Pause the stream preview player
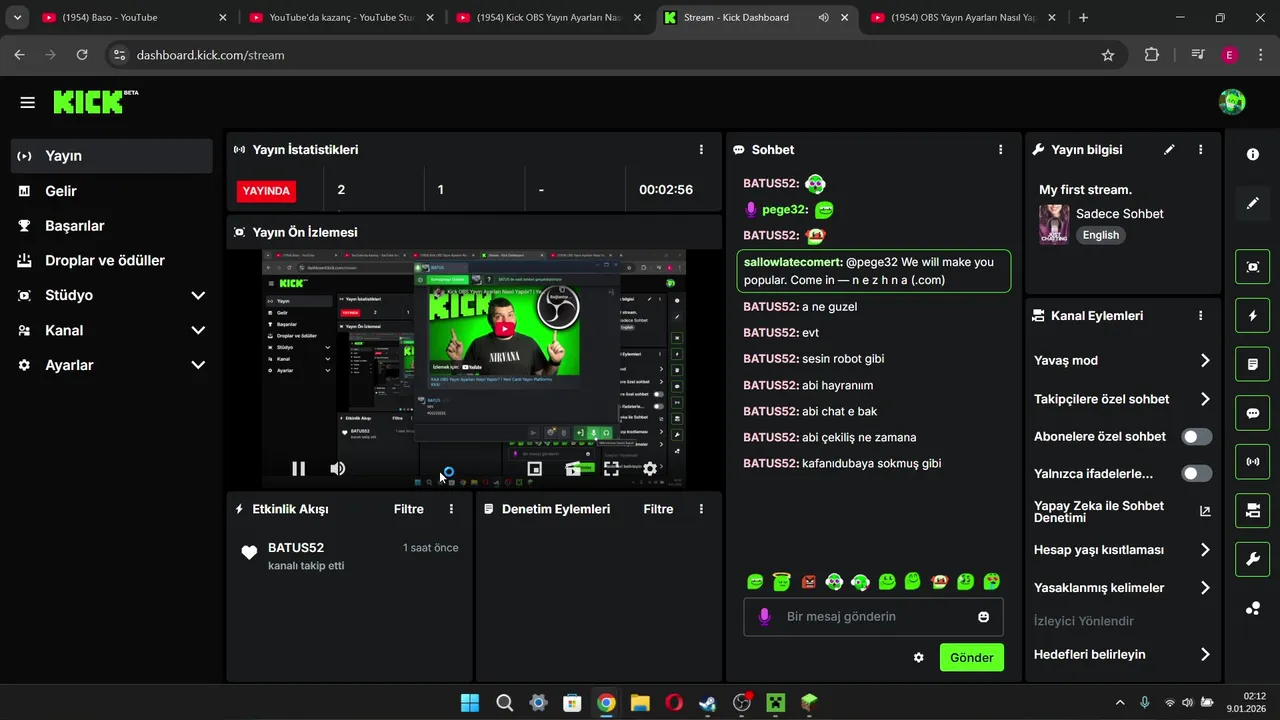 tap(298, 468)
